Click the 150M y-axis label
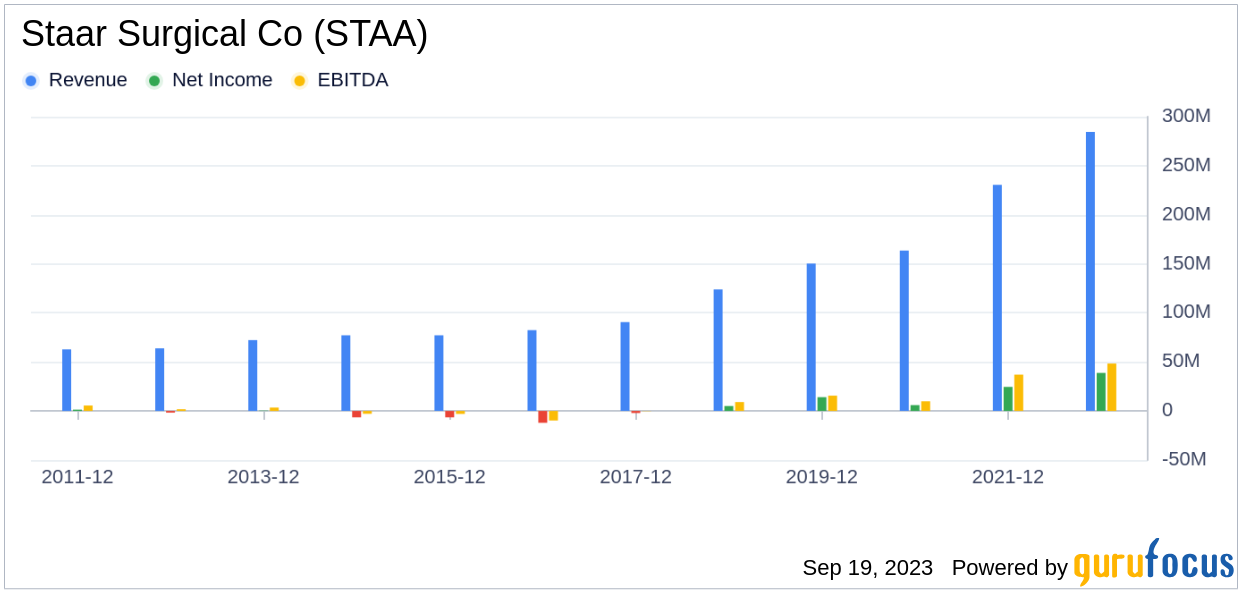Screen dimensions: 1242x593 tap(1186, 263)
